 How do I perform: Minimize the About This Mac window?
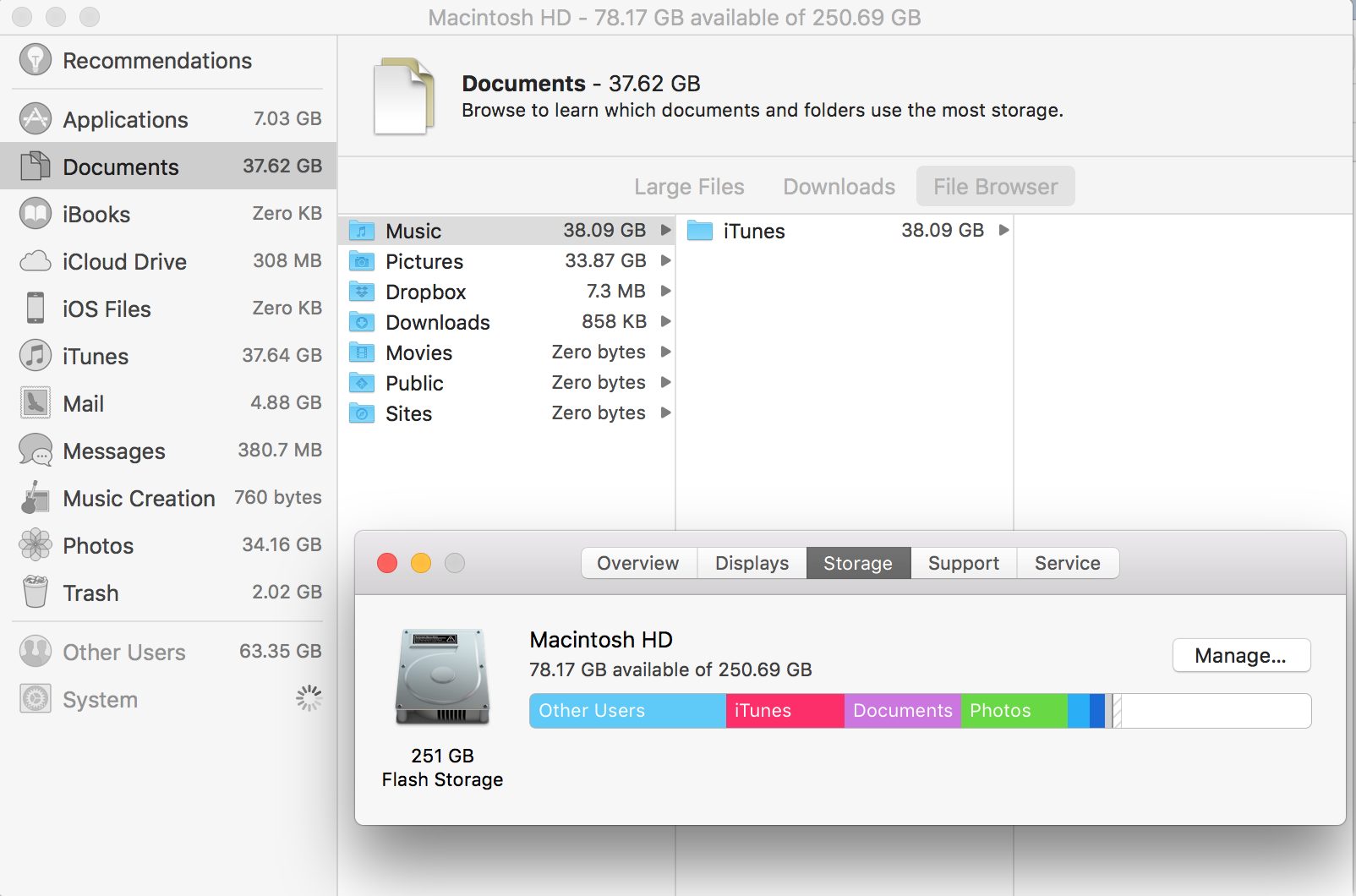421,563
